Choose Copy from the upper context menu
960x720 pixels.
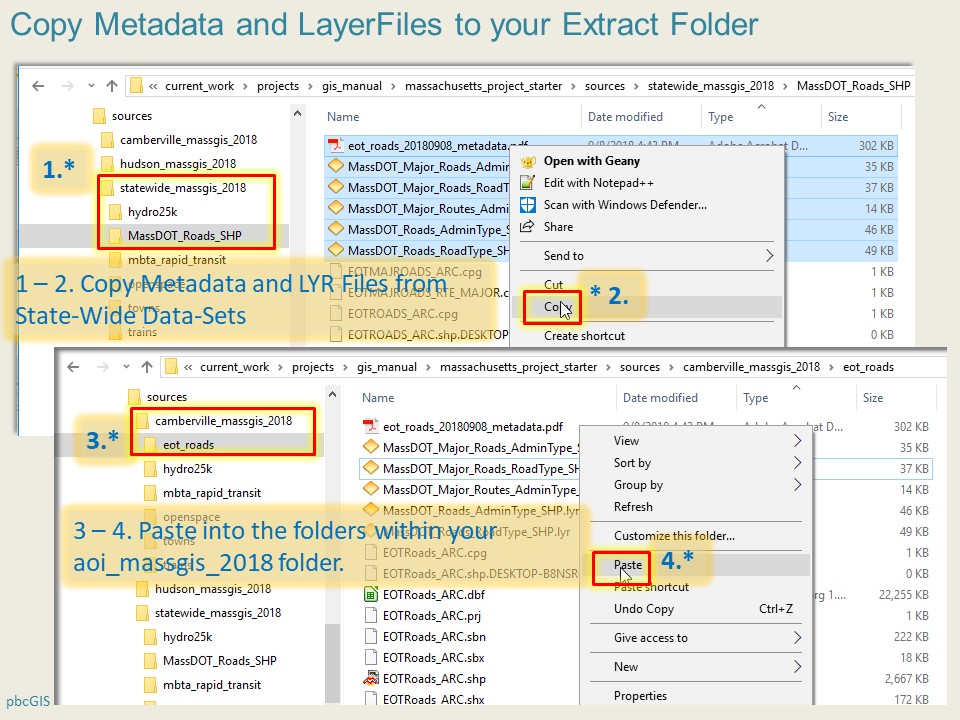click(555, 307)
